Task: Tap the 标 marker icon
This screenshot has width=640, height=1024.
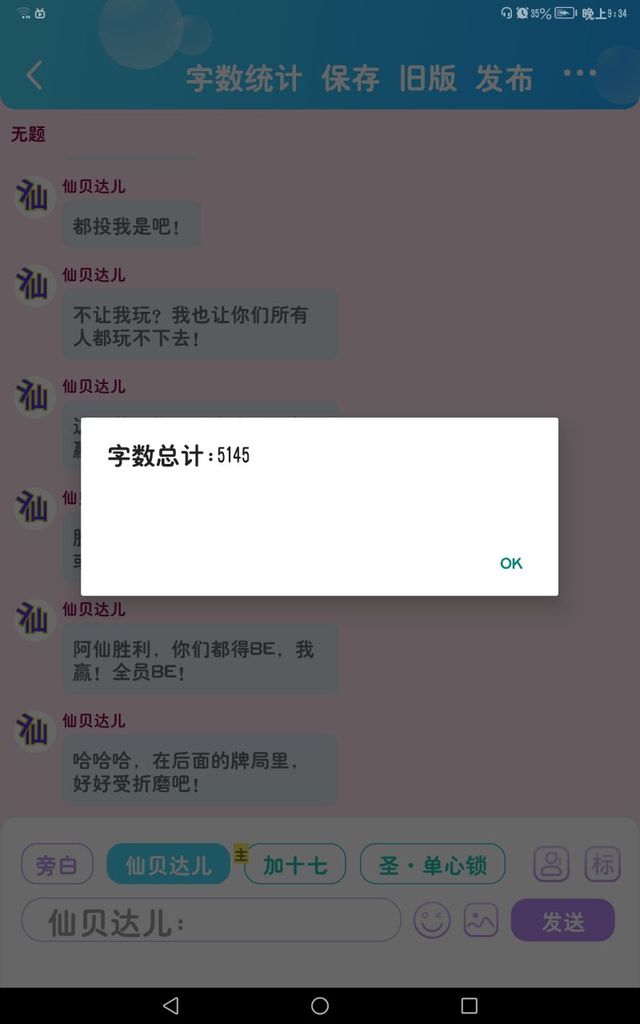Action: (x=603, y=865)
